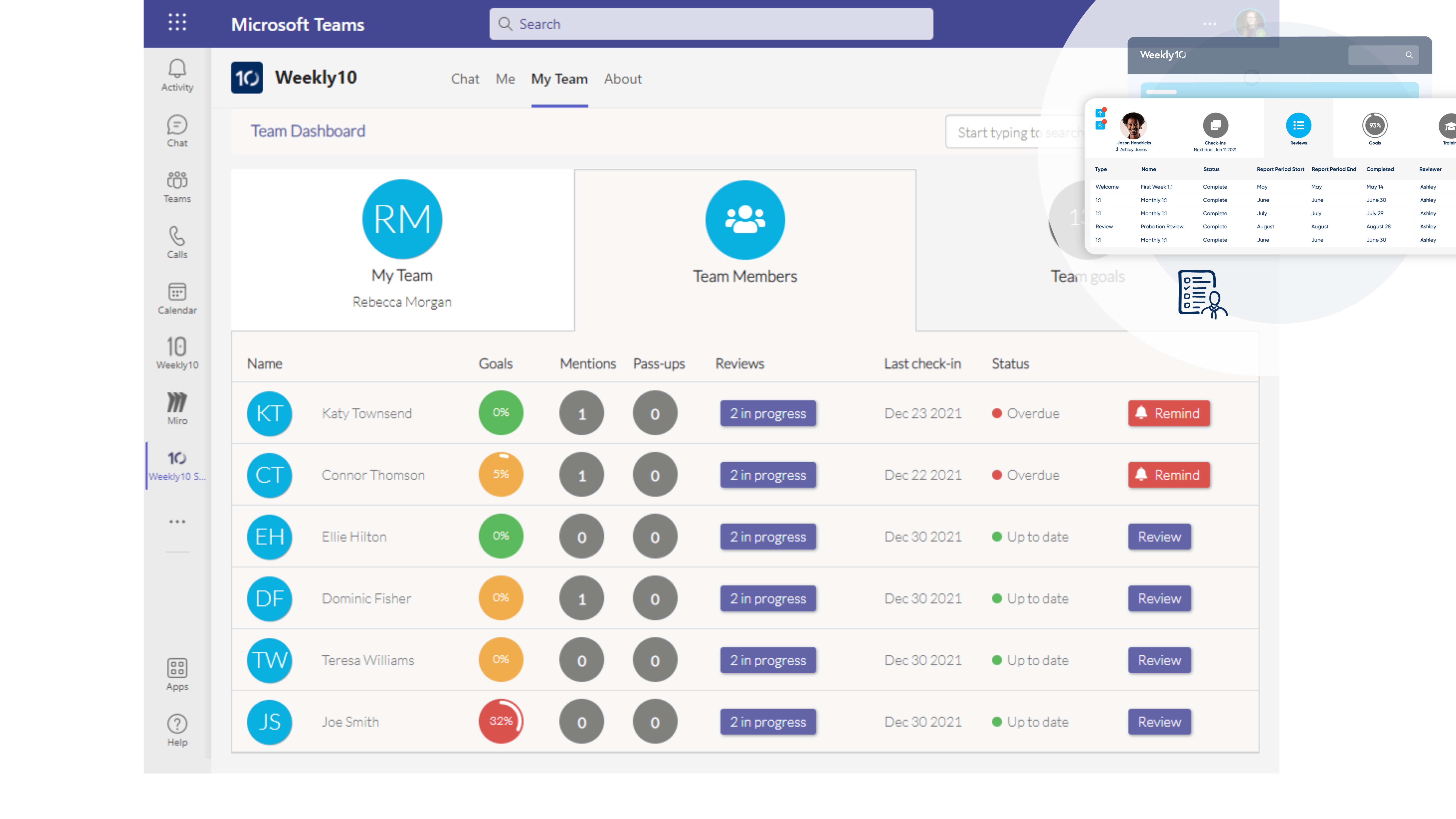The width and height of the screenshot is (1456, 819).
Task: Click the Team Members group icon
Action: pos(745,220)
